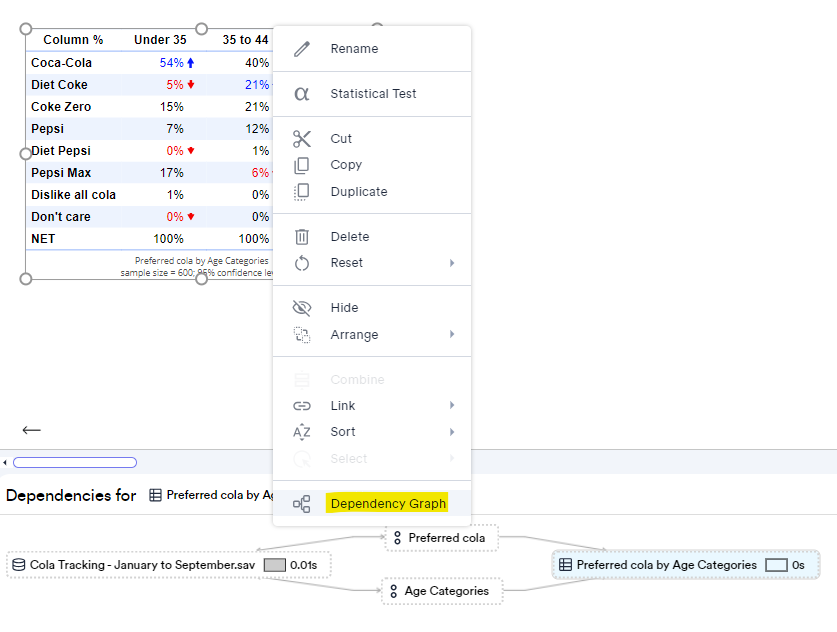Select the Rename pencil icon
The width and height of the screenshot is (837, 632).
[x=301, y=48]
